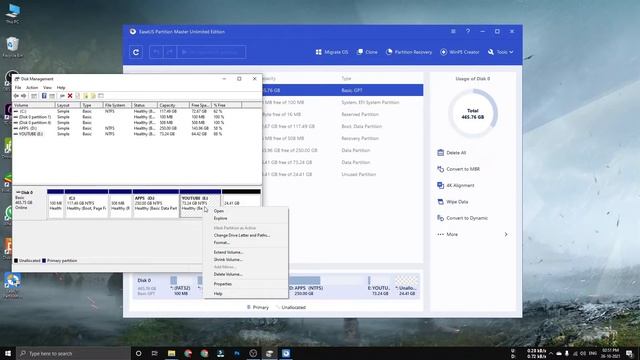
Task: Click 4K Alignment
Action: 456,185
